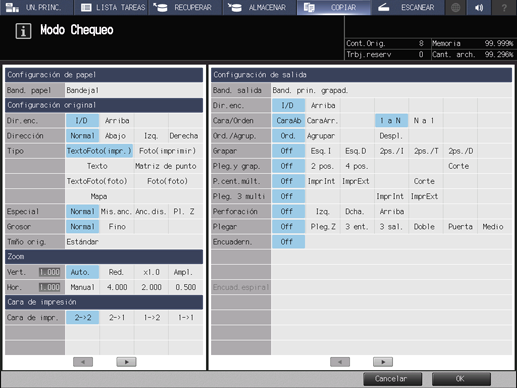Go to next page in output settings panel
Screen dimensions: 517x388
(383, 362)
